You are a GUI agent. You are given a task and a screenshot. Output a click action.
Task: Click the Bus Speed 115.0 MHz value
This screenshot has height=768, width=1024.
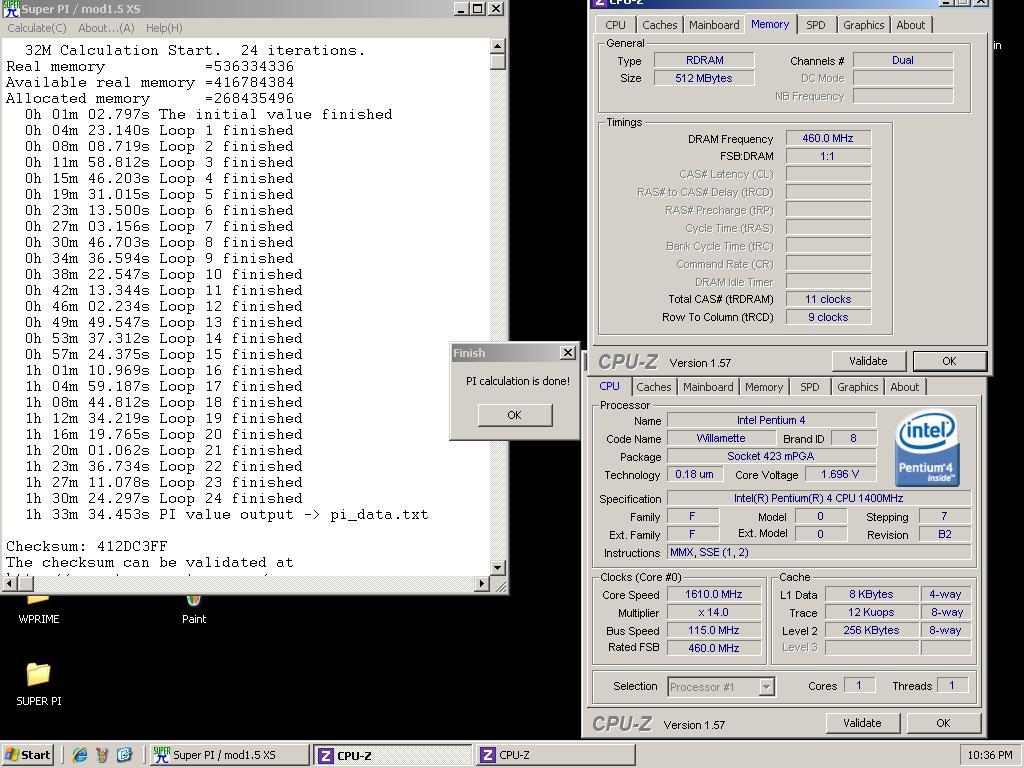(714, 630)
